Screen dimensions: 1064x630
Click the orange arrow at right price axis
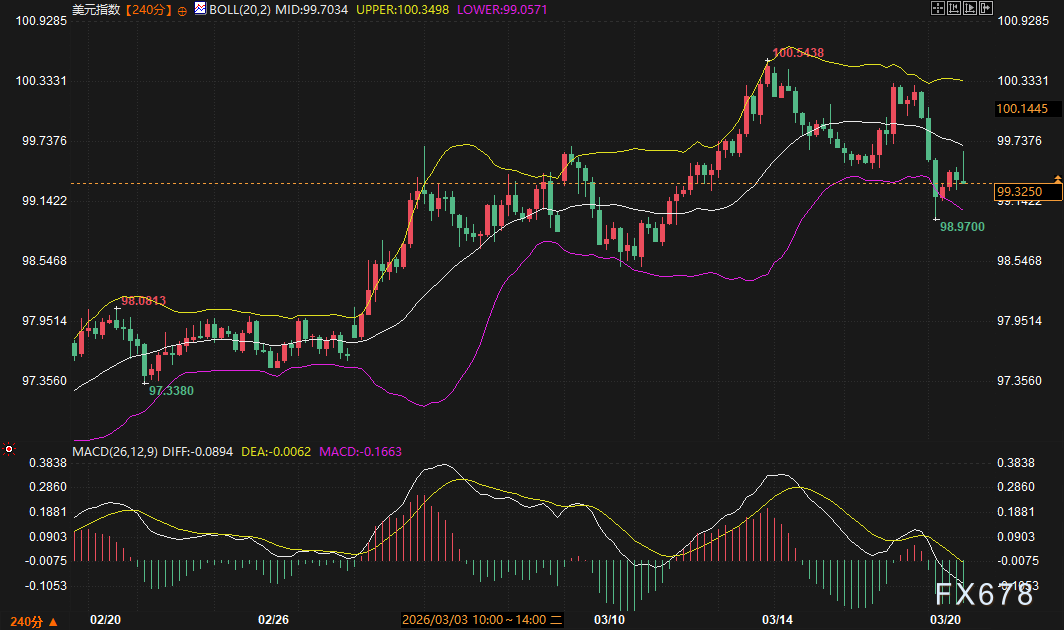coord(1057,179)
